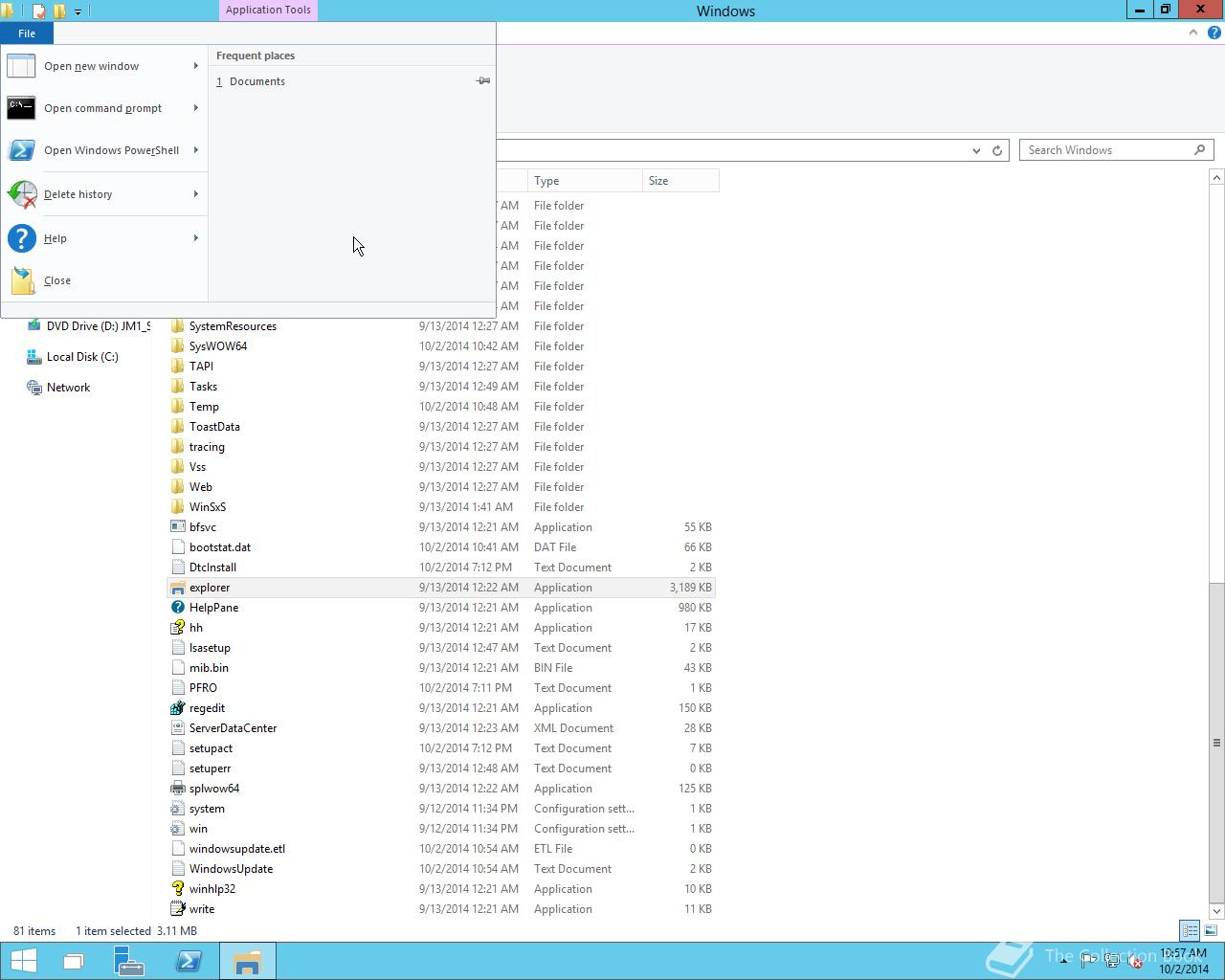The width and height of the screenshot is (1225, 980).
Task: Click the explorer application icon in file list
Action: [x=177, y=588]
